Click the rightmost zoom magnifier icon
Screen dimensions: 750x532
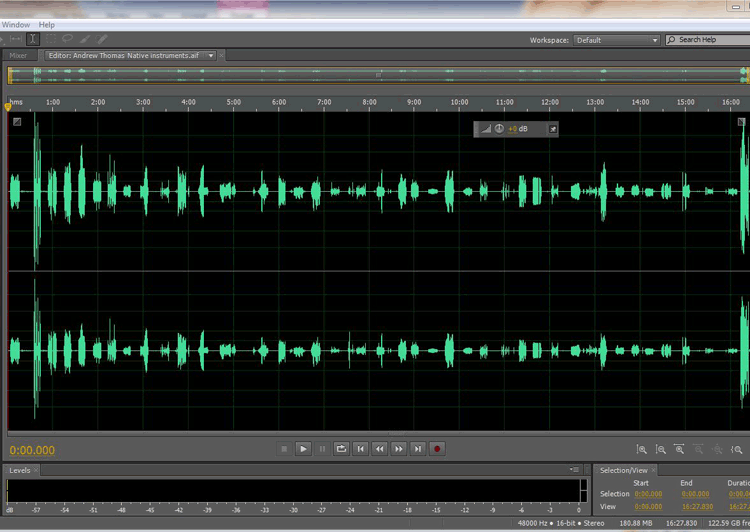(x=737, y=450)
